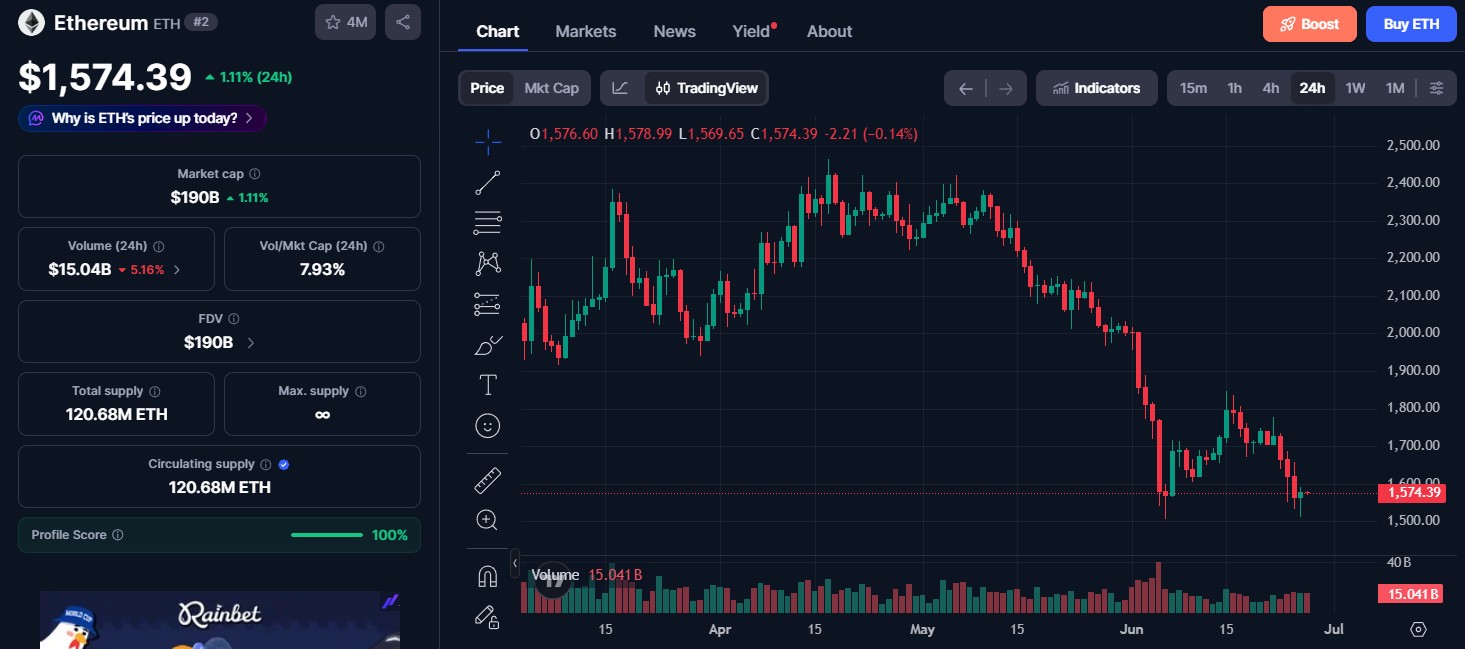Screen dimensions: 1465x649
Task: Click the current price label 1,574.39 on axis
Action: coord(1411,492)
